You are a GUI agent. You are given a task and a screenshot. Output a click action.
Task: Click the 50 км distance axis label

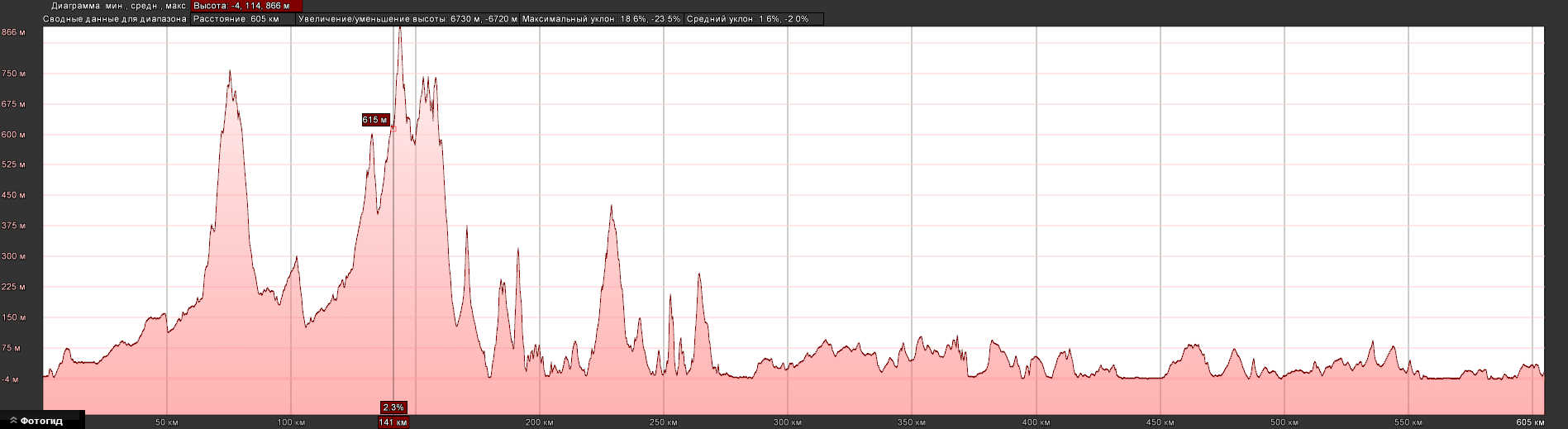point(167,422)
